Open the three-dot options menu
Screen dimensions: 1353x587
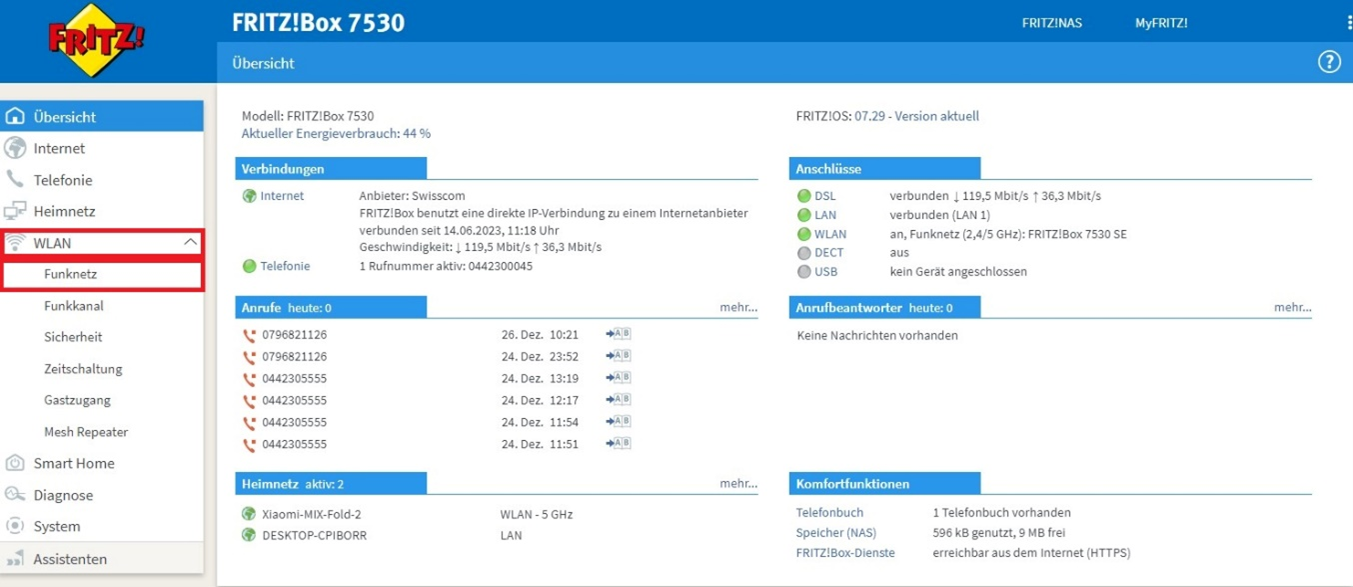(1348, 23)
